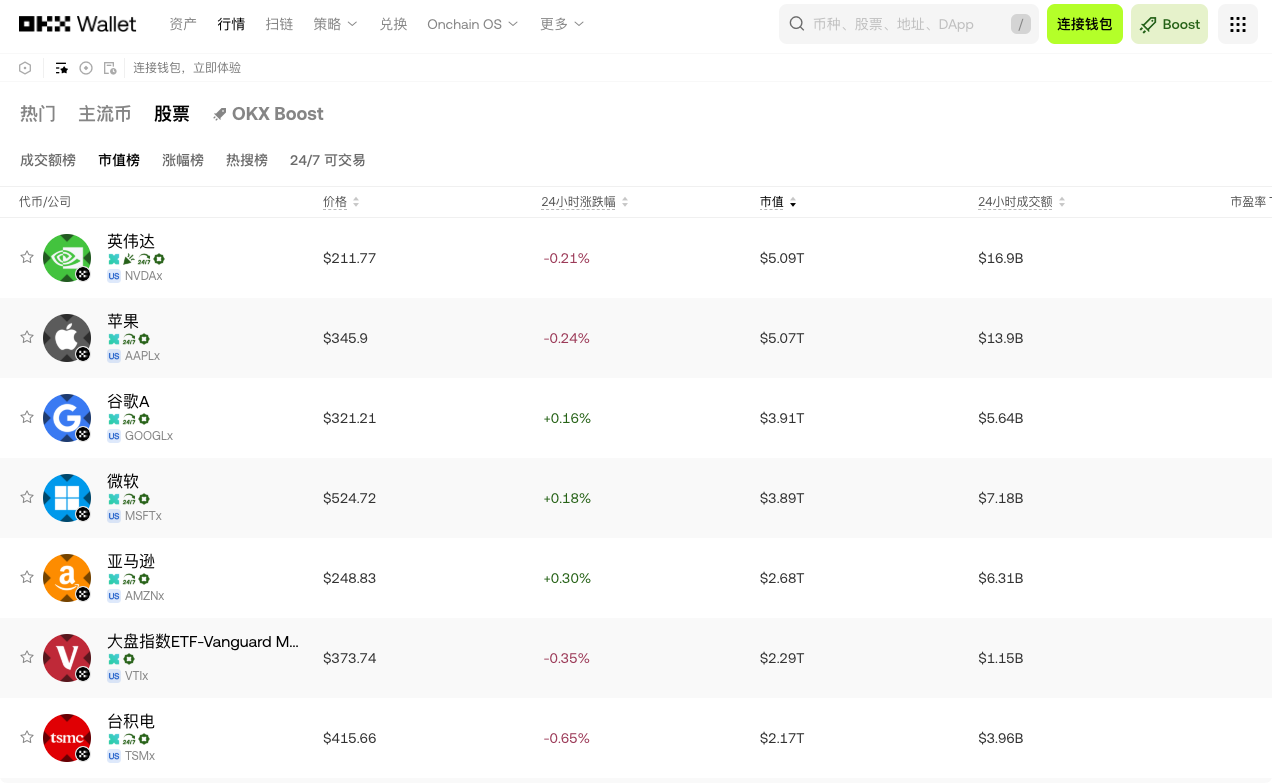
Task: Select the 24/7 可交易 filter tab
Action: pyautogui.click(x=328, y=160)
